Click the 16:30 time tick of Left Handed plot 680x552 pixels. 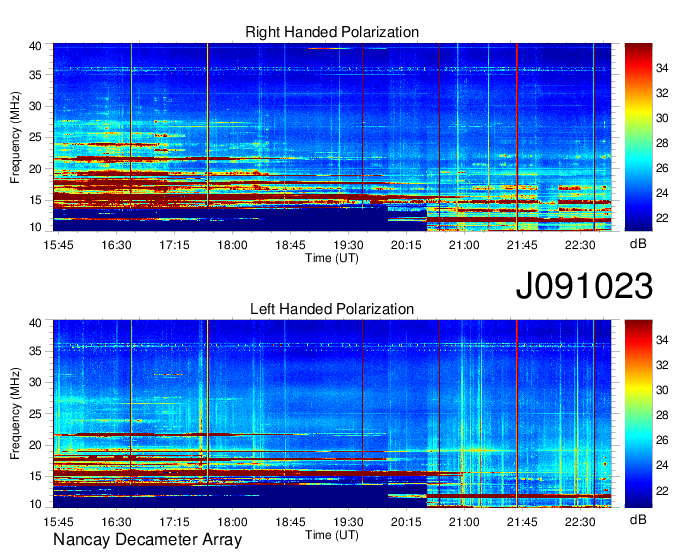[x=116, y=522]
